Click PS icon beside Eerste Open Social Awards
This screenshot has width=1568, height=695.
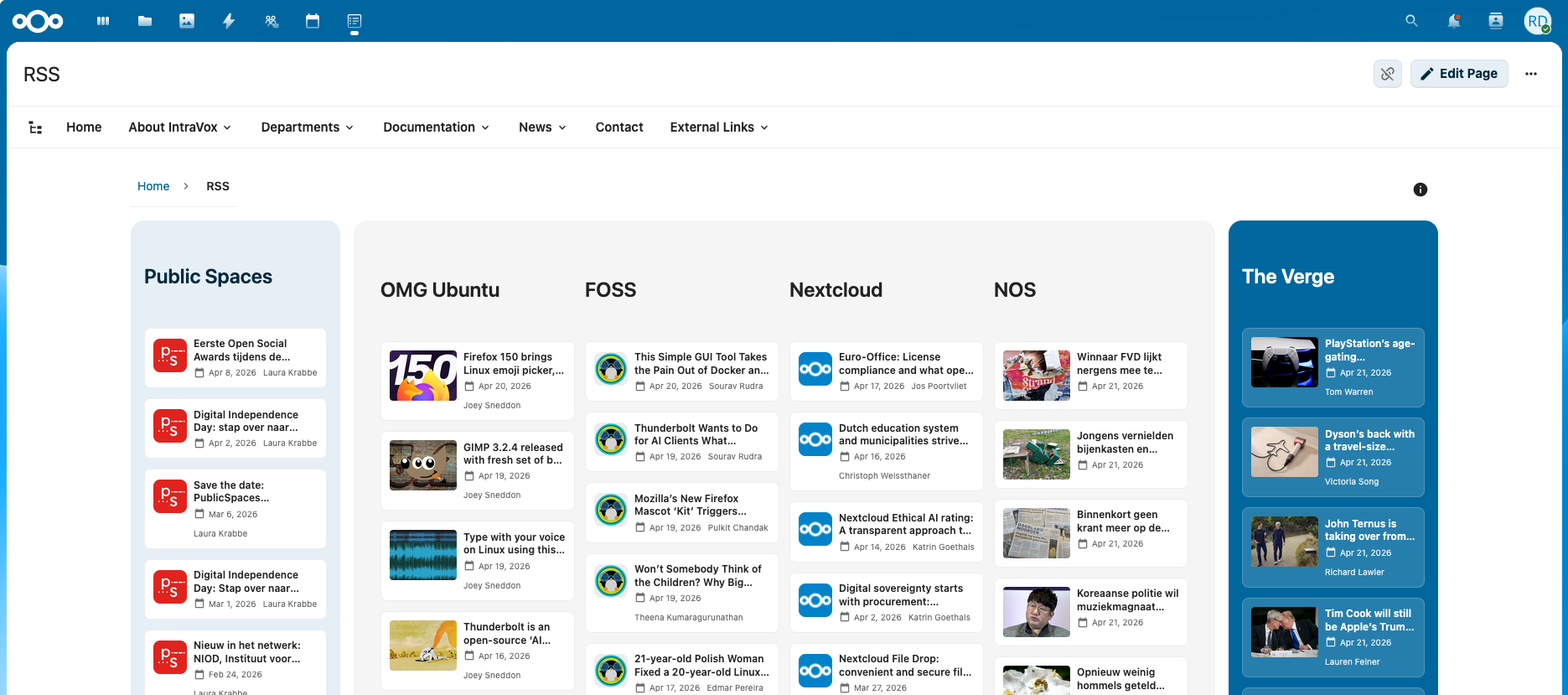[170, 355]
